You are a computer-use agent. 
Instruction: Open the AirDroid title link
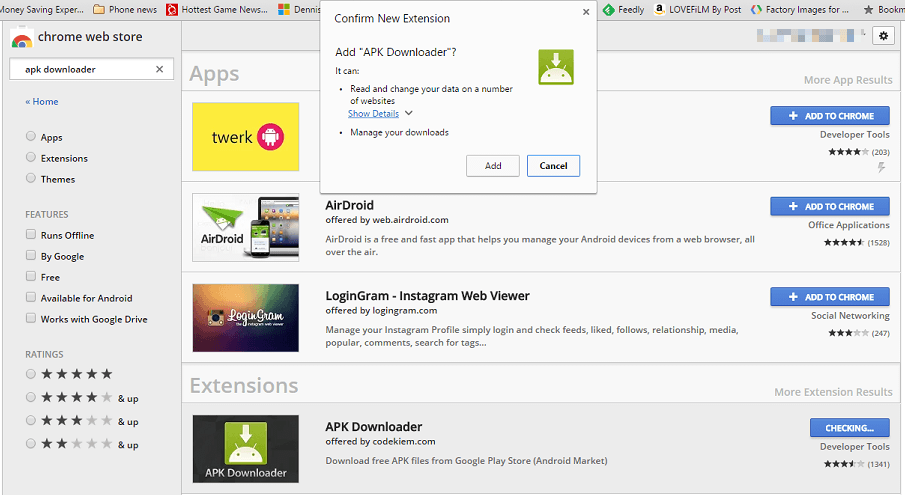coord(349,205)
